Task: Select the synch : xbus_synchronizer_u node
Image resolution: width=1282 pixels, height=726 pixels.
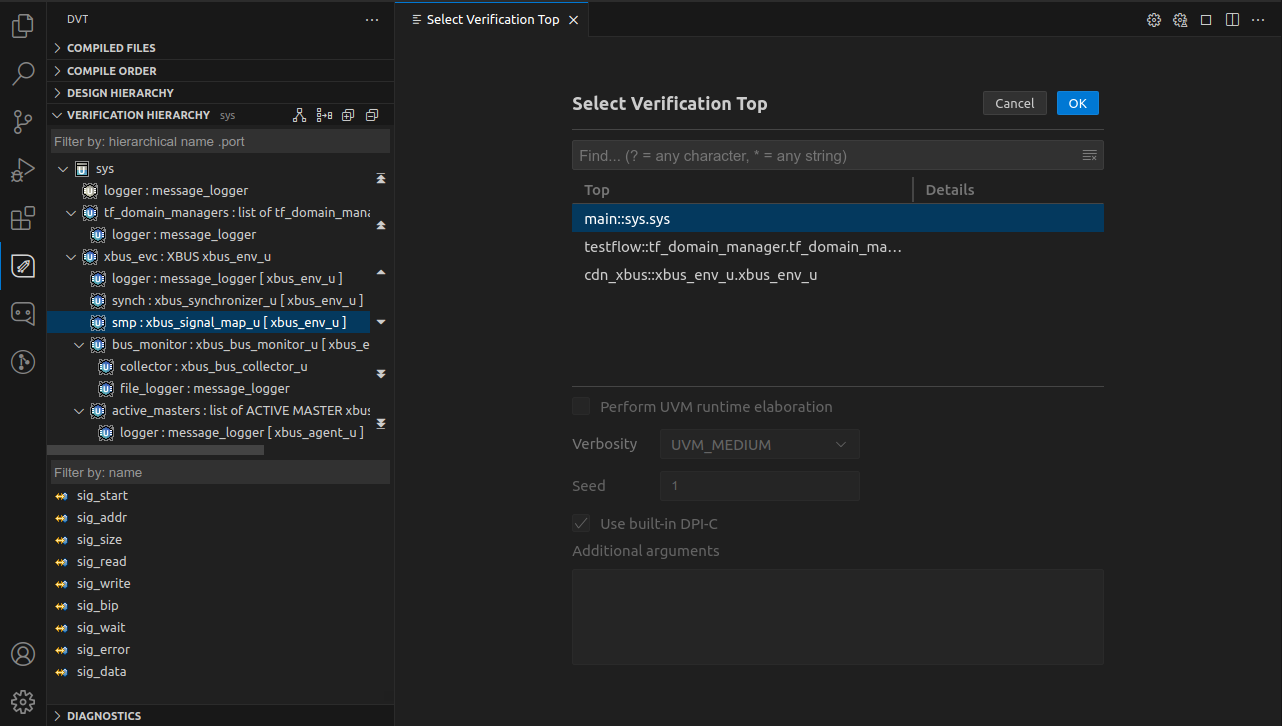Action: coord(236,300)
